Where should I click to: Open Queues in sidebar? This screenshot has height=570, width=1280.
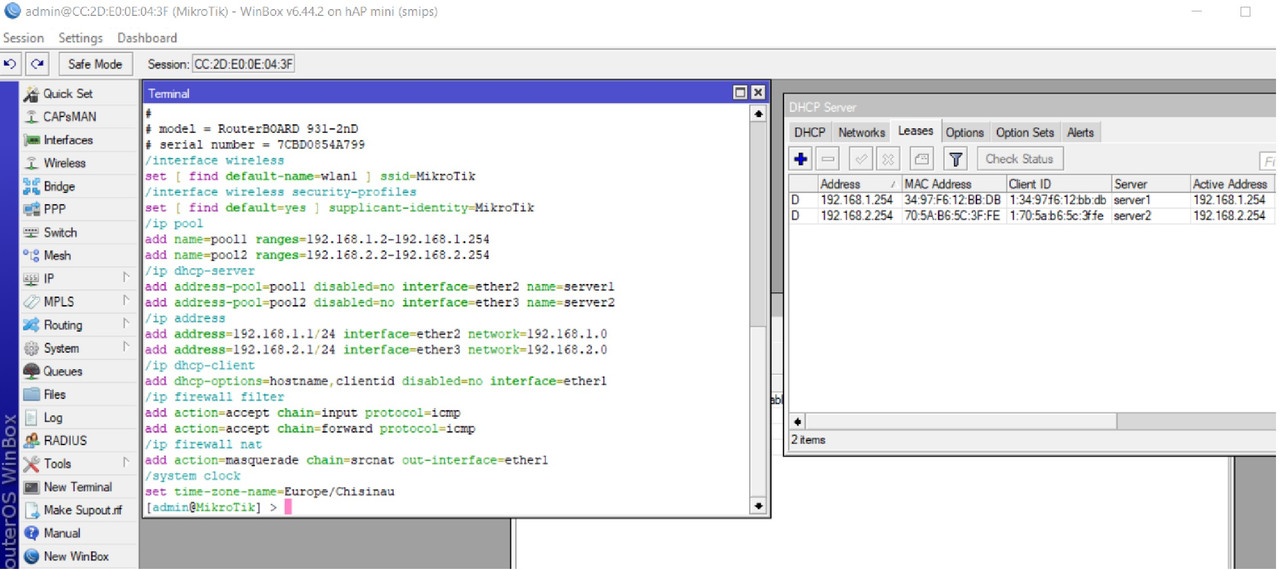tap(63, 371)
